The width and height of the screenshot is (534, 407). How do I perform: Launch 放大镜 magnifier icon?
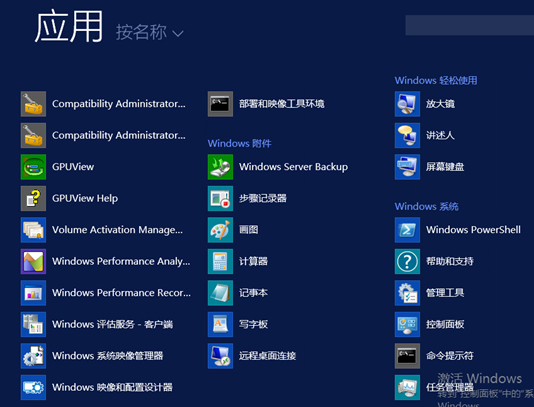[x=407, y=104]
